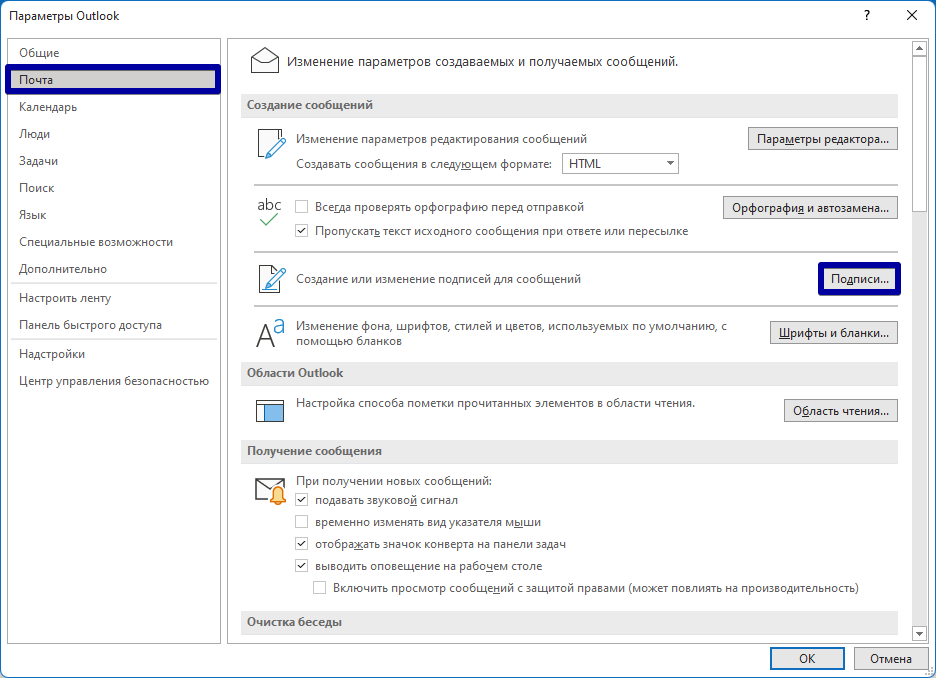Click the envelope icon beside the Mail settings header

coord(264,61)
